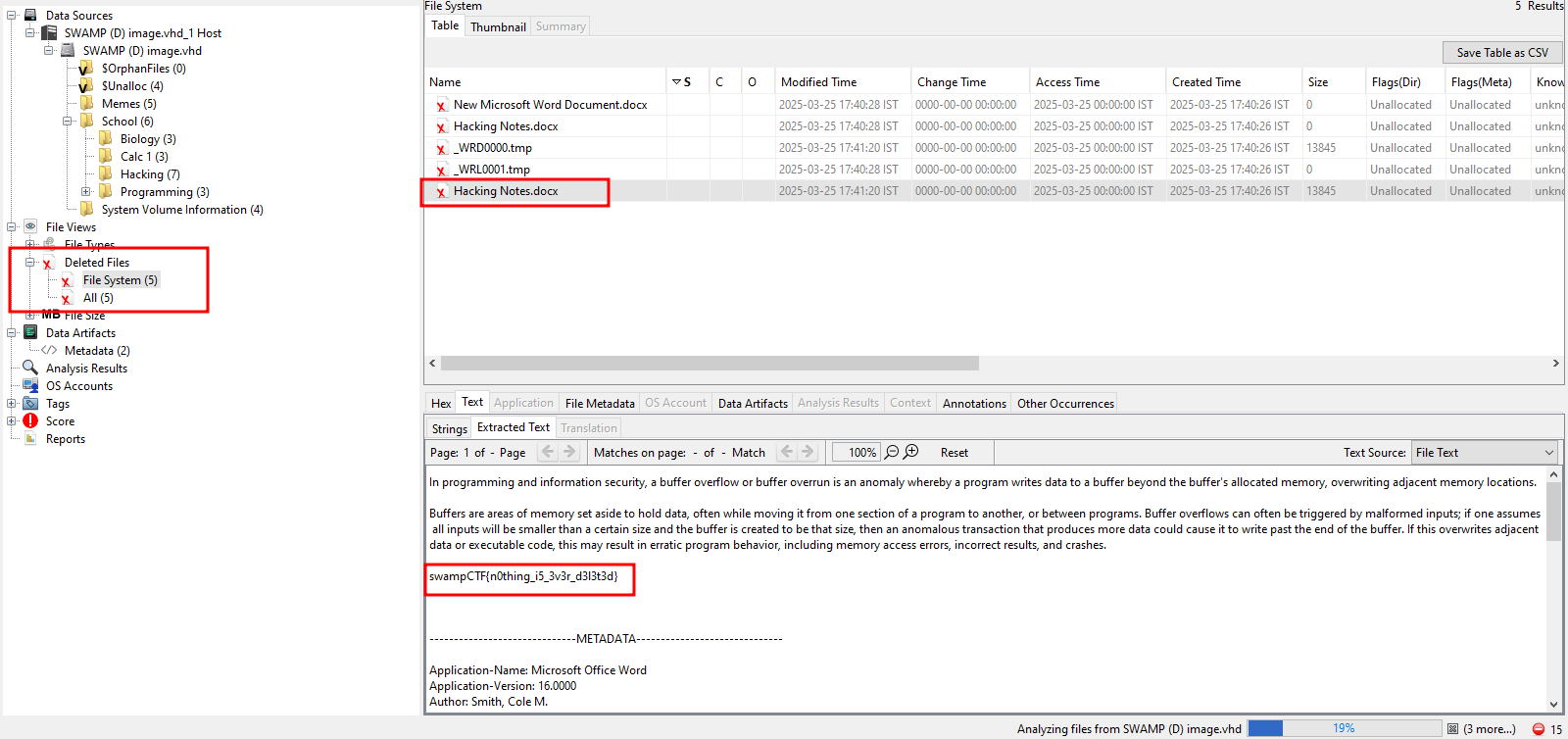Expand the Programming folder node
The width and height of the screenshot is (1568, 739).
(x=86, y=191)
